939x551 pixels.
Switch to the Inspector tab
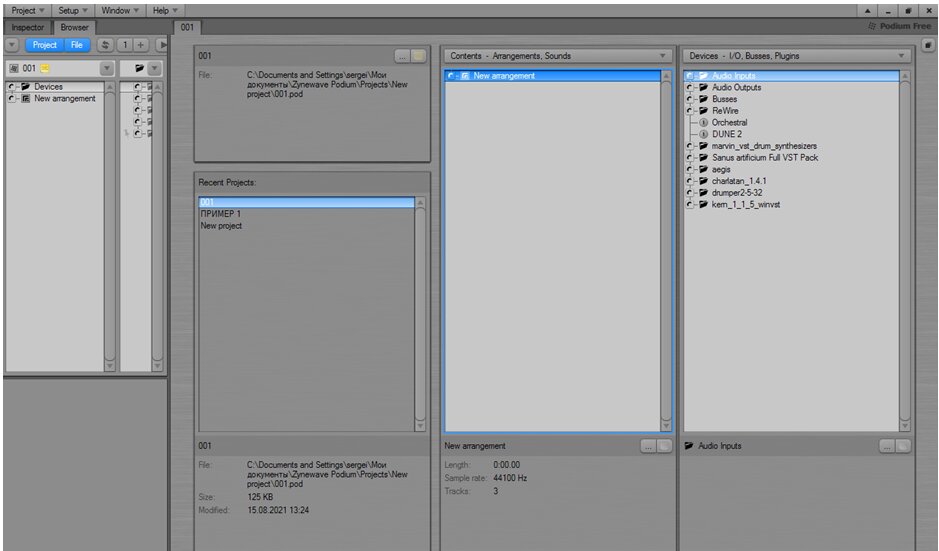[28, 28]
